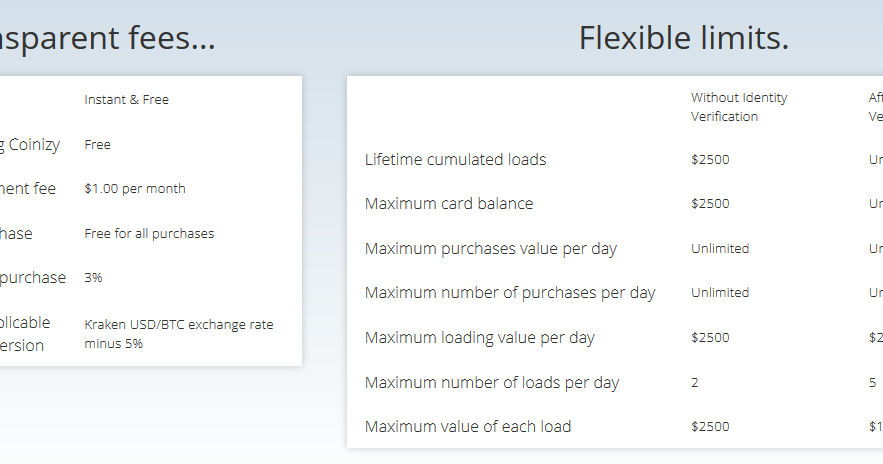Click the Flexible limits heading
This screenshot has width=883, height=464.
(684, 38)
